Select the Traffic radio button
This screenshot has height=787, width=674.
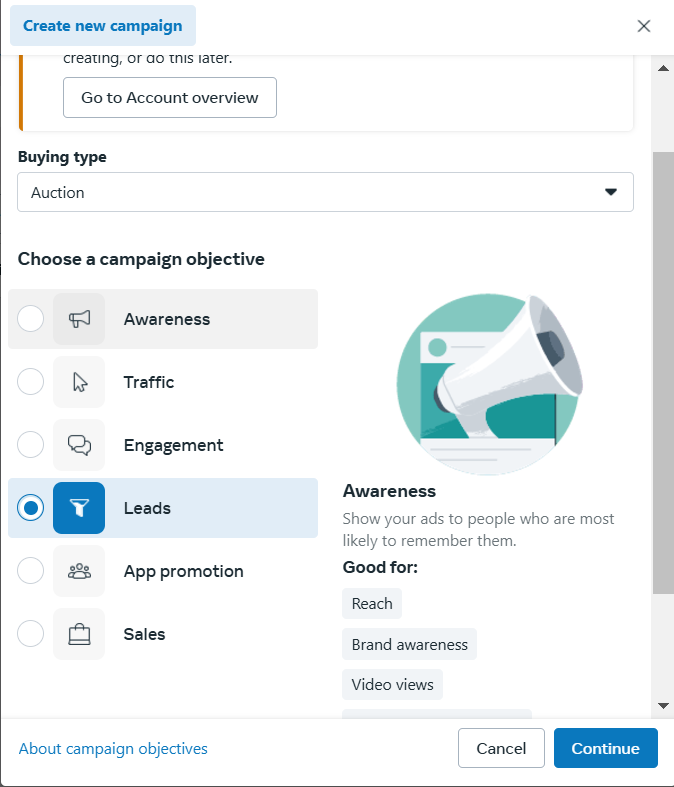pyautogui.click(x=31, y=382)
